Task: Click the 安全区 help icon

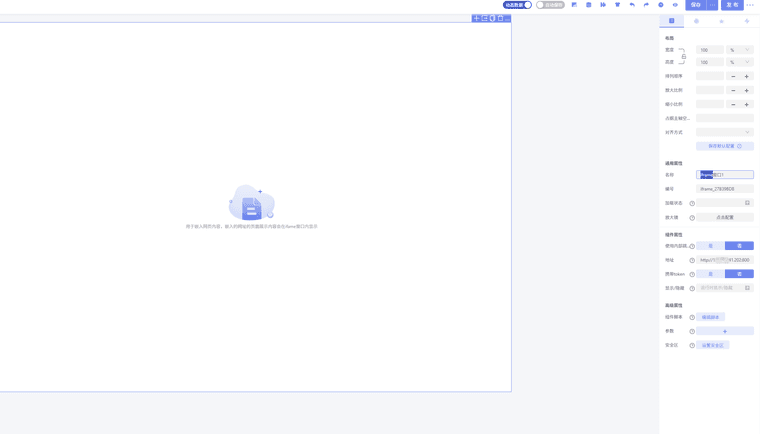Action: click(692, 346)
